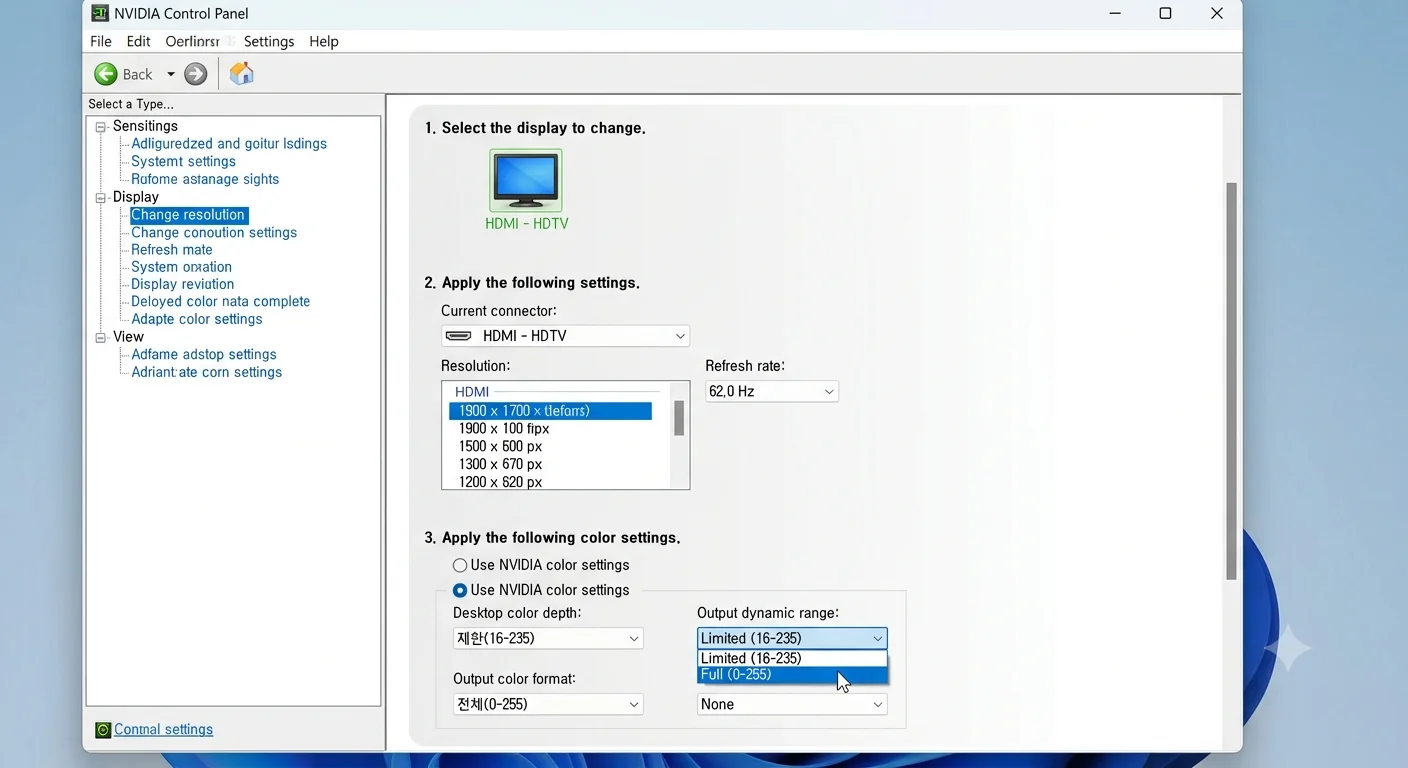This screenshot has width=1408, height=768.
Task: Click the selected Use NVIDIA color settings radio
Action: [460, 590]
